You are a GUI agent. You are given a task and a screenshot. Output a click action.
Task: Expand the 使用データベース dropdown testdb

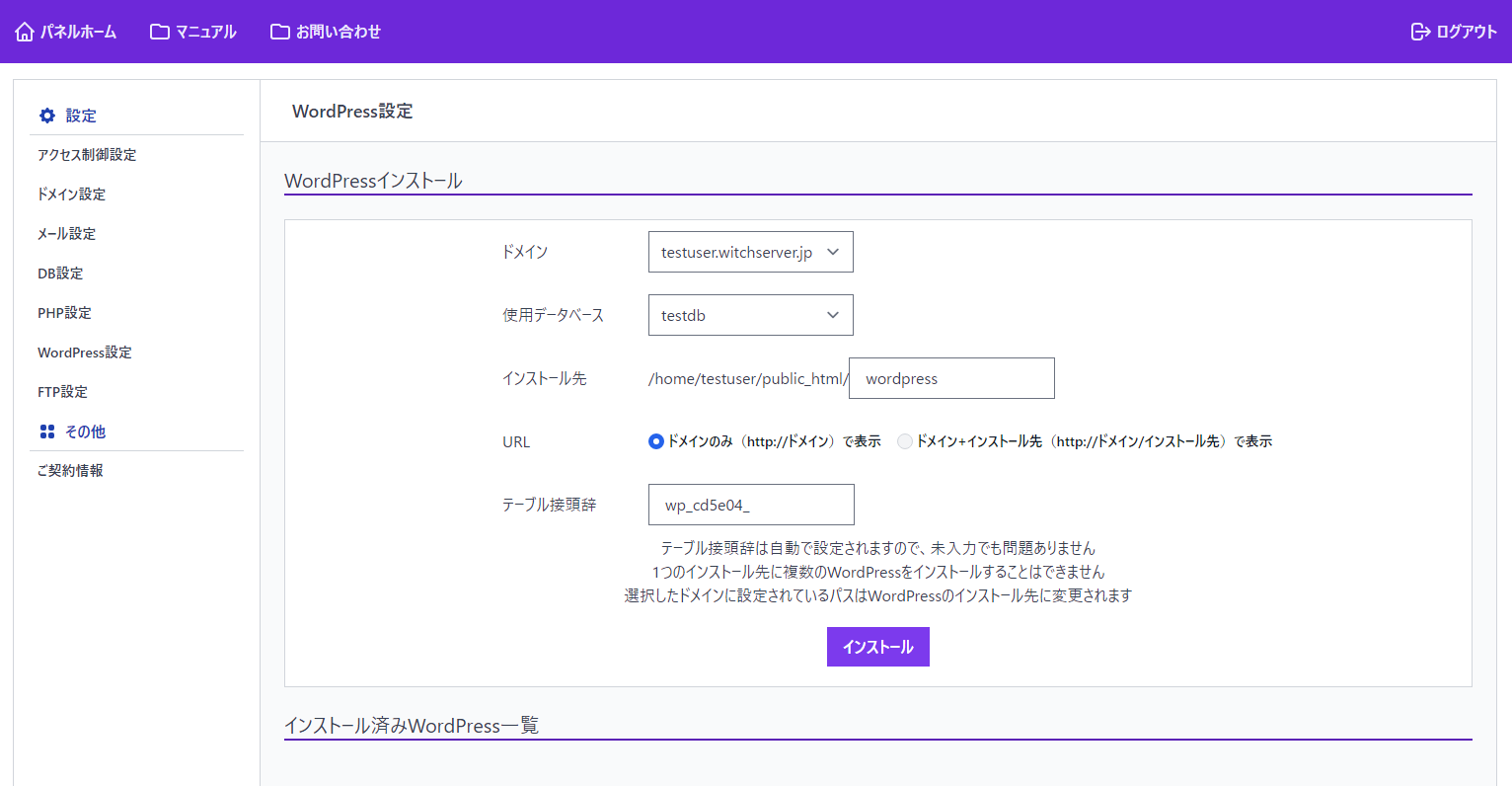click(x=751, y=315)
